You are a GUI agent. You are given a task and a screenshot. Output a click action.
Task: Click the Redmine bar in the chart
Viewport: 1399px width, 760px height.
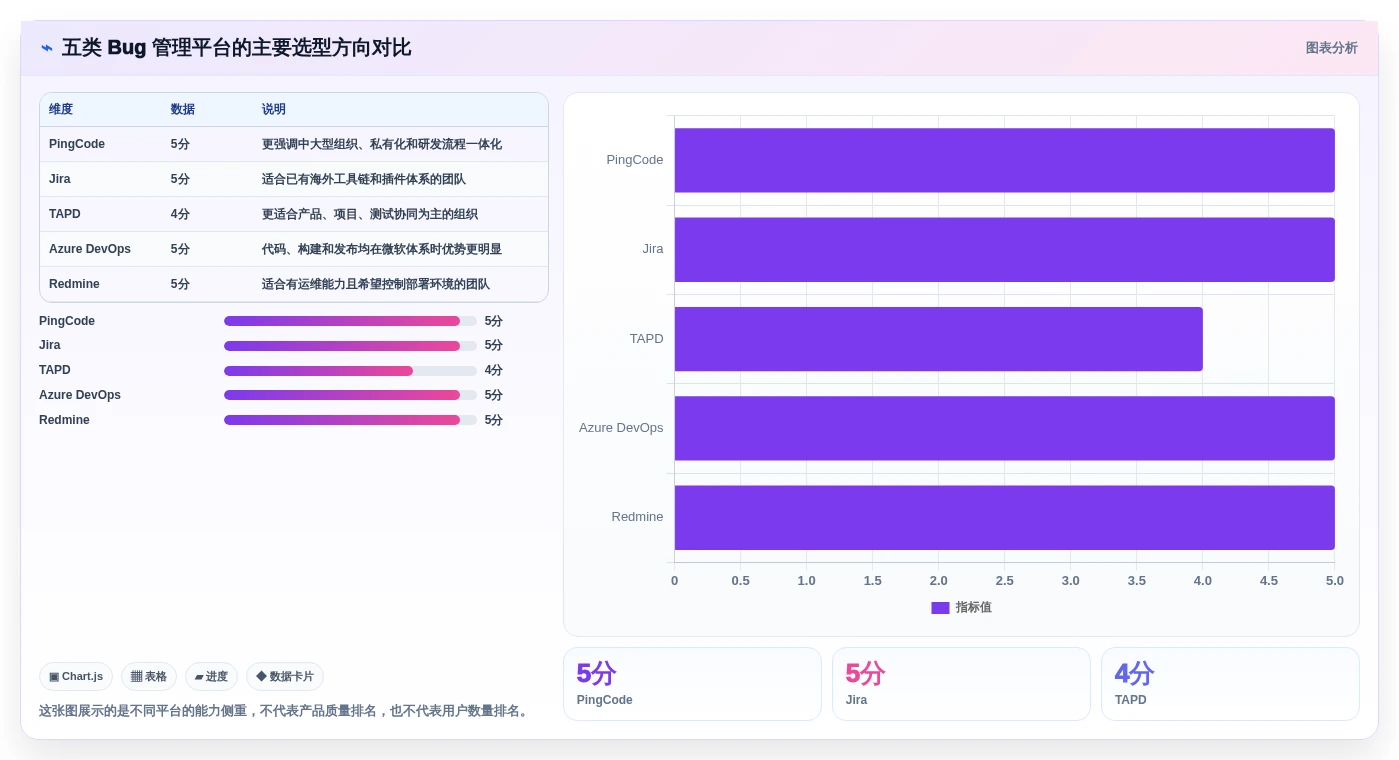point(1004,517)
